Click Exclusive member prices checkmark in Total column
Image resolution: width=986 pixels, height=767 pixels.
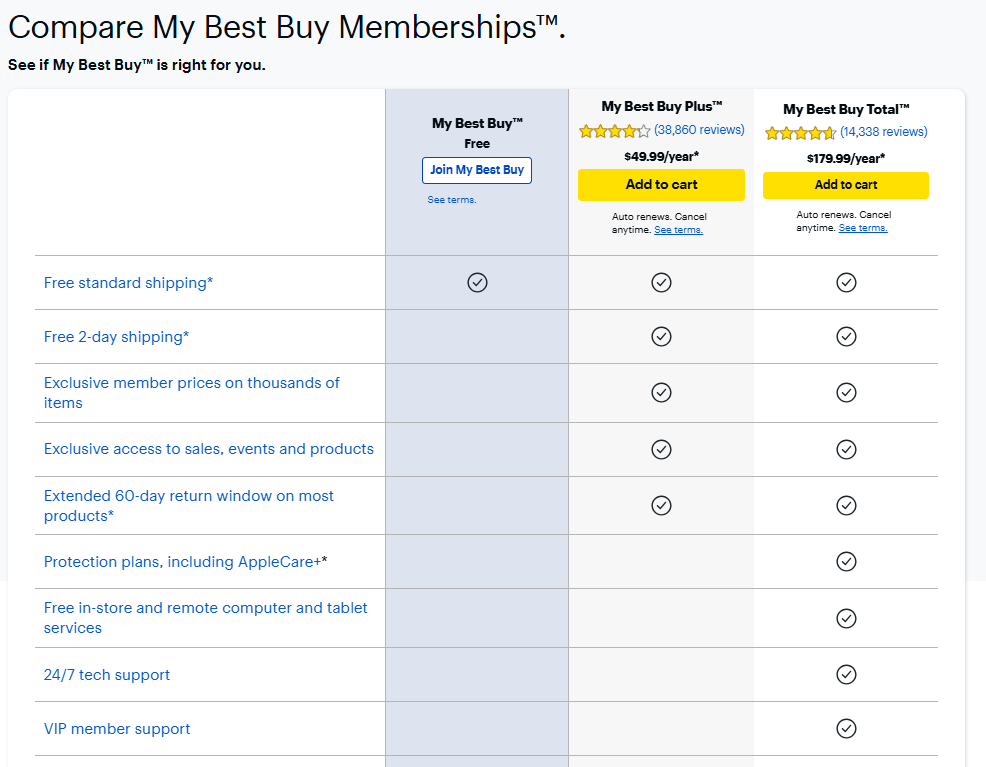tap(846, 392)
